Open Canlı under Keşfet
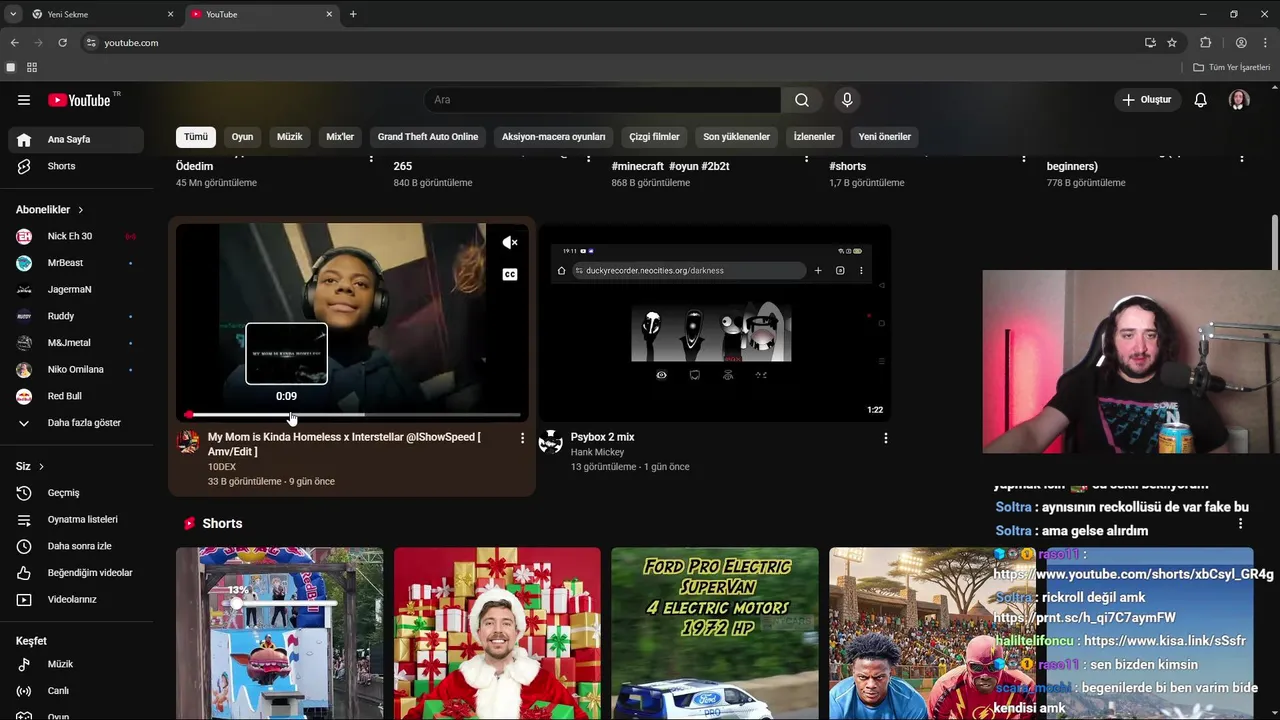Screen dimensions: 1280x720 (76, 691)
